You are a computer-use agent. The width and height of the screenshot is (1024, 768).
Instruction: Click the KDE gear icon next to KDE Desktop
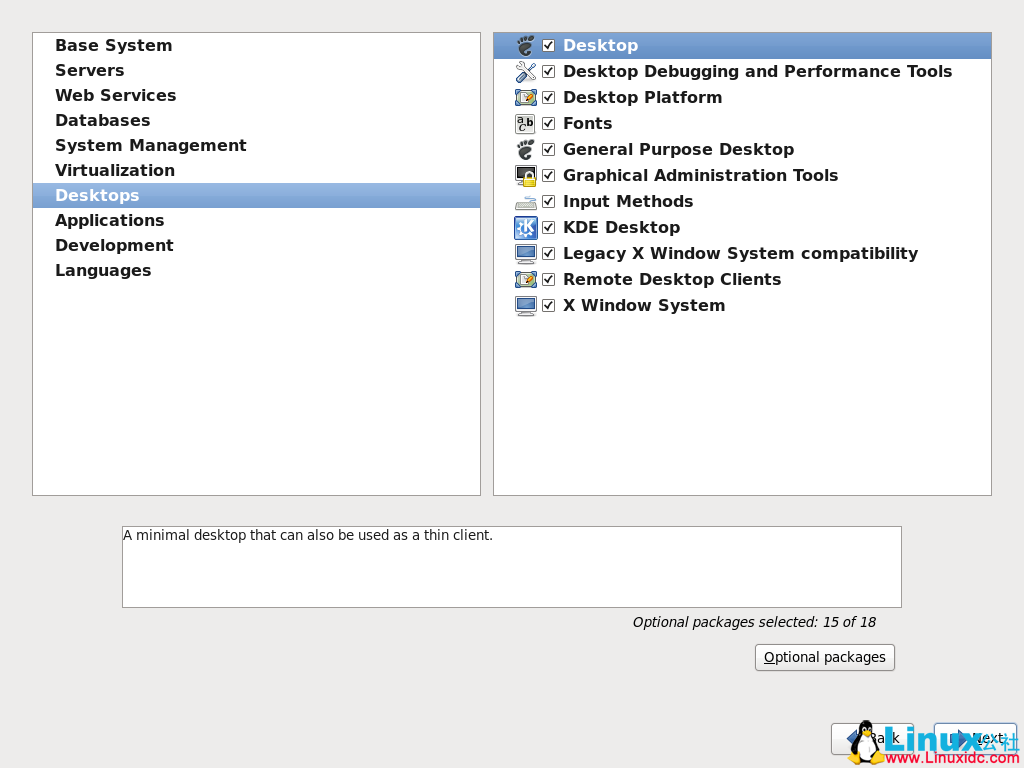tap(524, 227)
